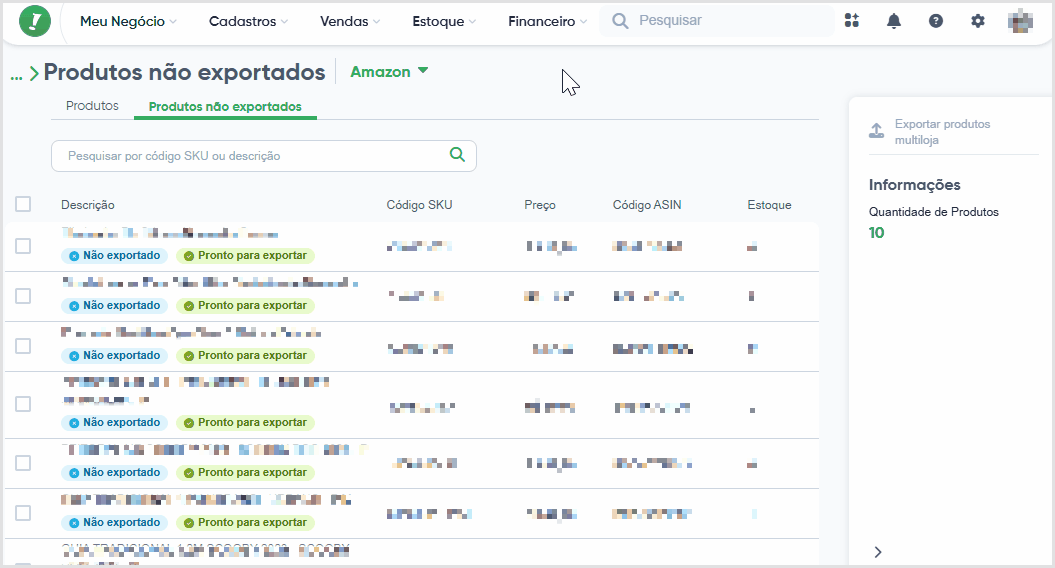The height and width of the screenshot is (568, 1055).
Task: Click the Código ASIN column header
Action: pos(647,205)
